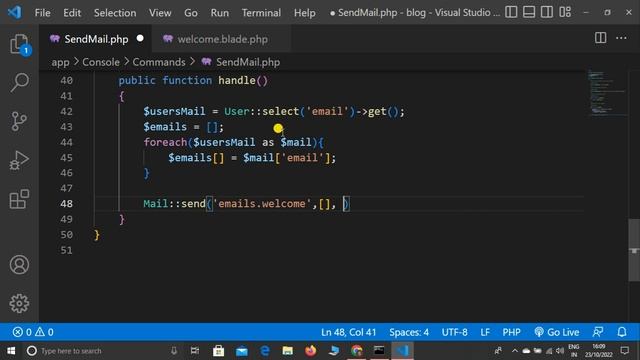
Task: Open editor More Actions ellipsis
Action: click(x=621, y=38)
